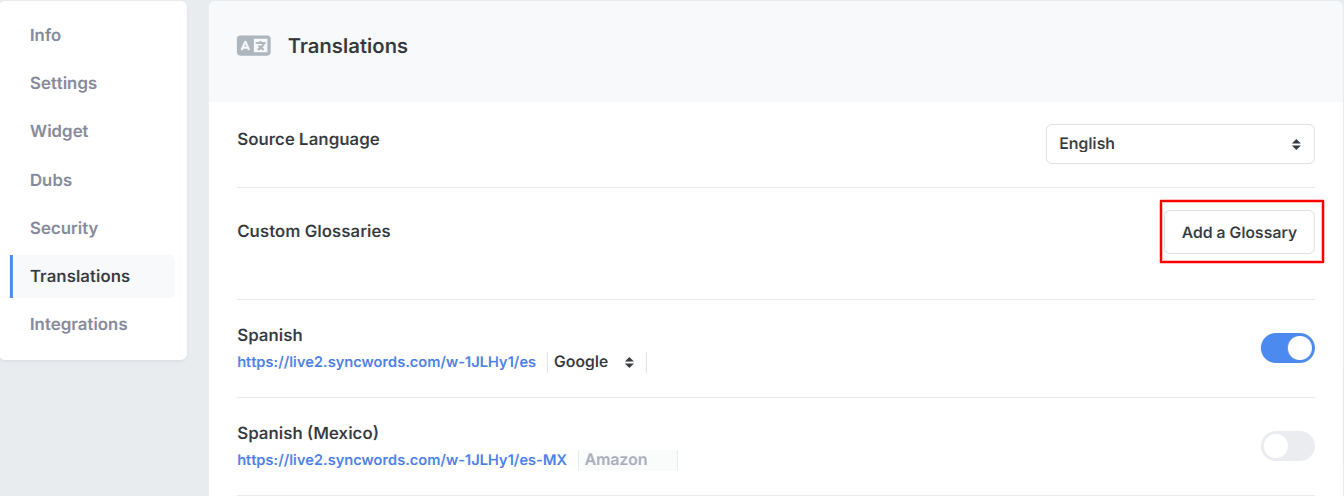Disable the Spanish translation toggle
1344x496 pixels.
[x=1287, y=348]
